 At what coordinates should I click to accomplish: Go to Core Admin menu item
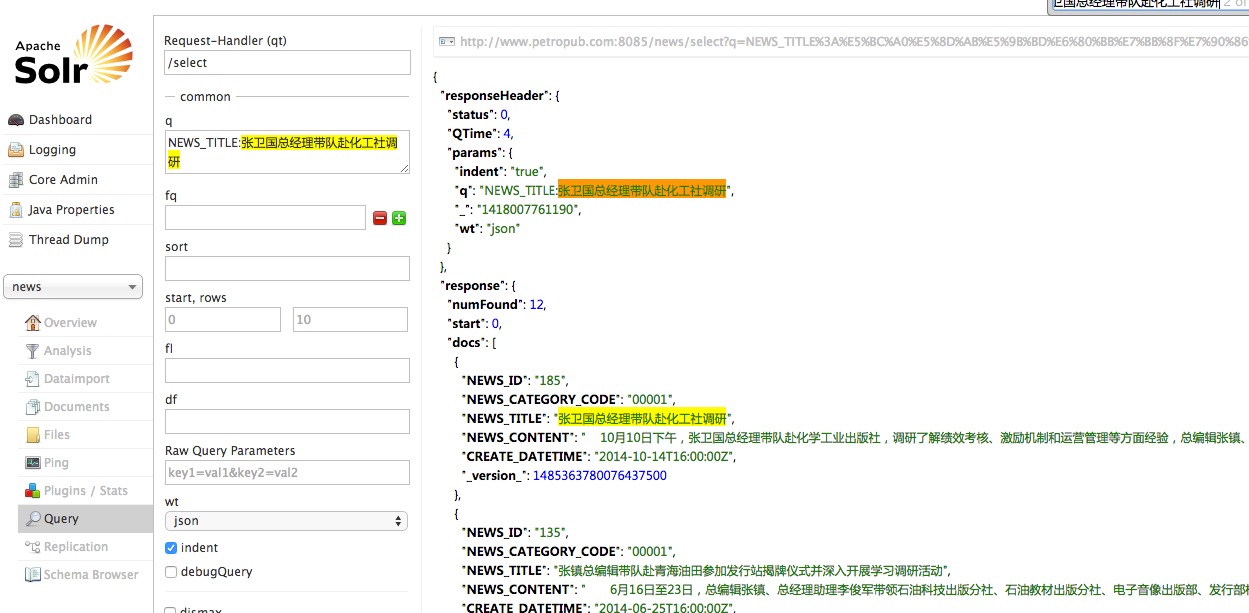[63, 180]
